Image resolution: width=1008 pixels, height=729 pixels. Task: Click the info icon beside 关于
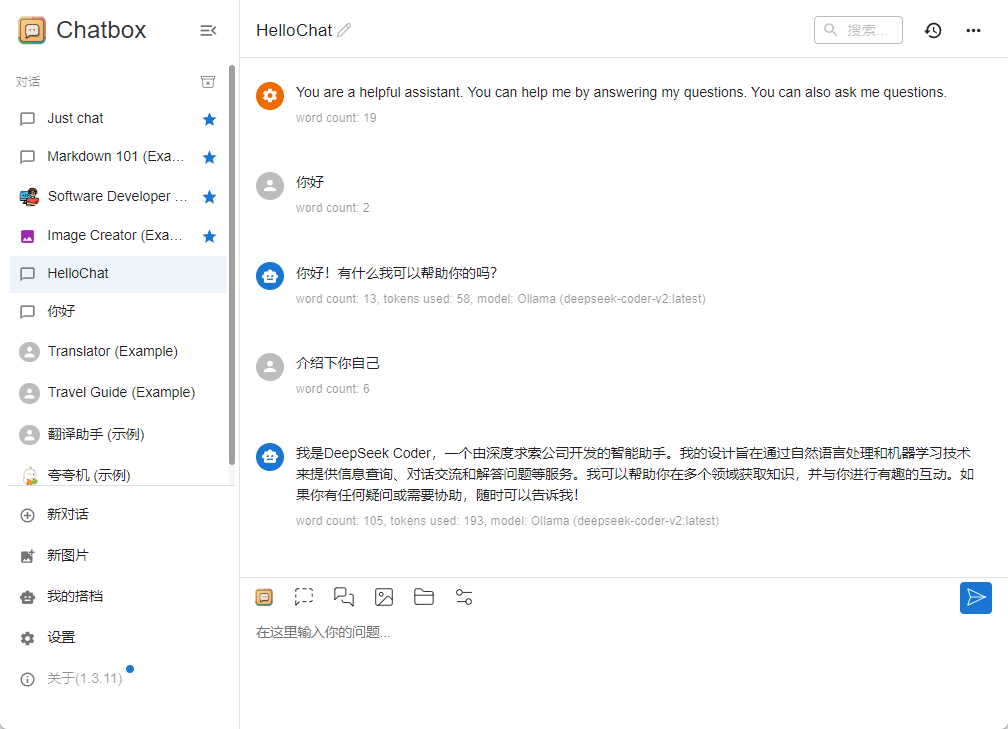pyautogui.click(x=28, y=680)
